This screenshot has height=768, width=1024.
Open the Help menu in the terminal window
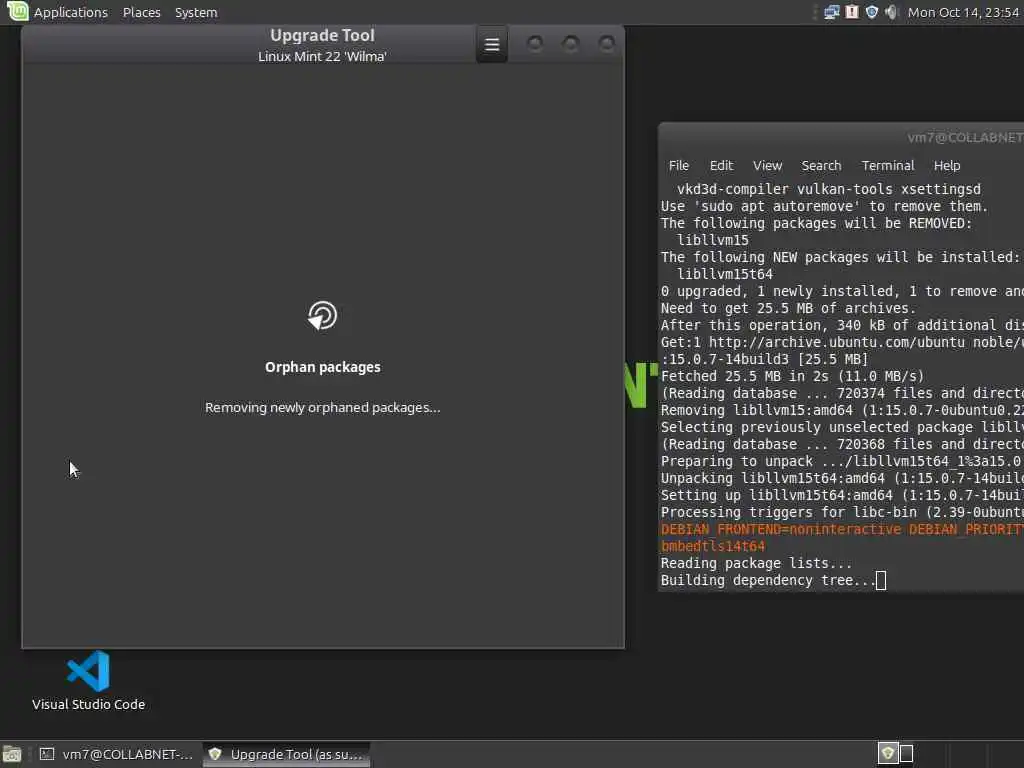(x=946, y=165)
